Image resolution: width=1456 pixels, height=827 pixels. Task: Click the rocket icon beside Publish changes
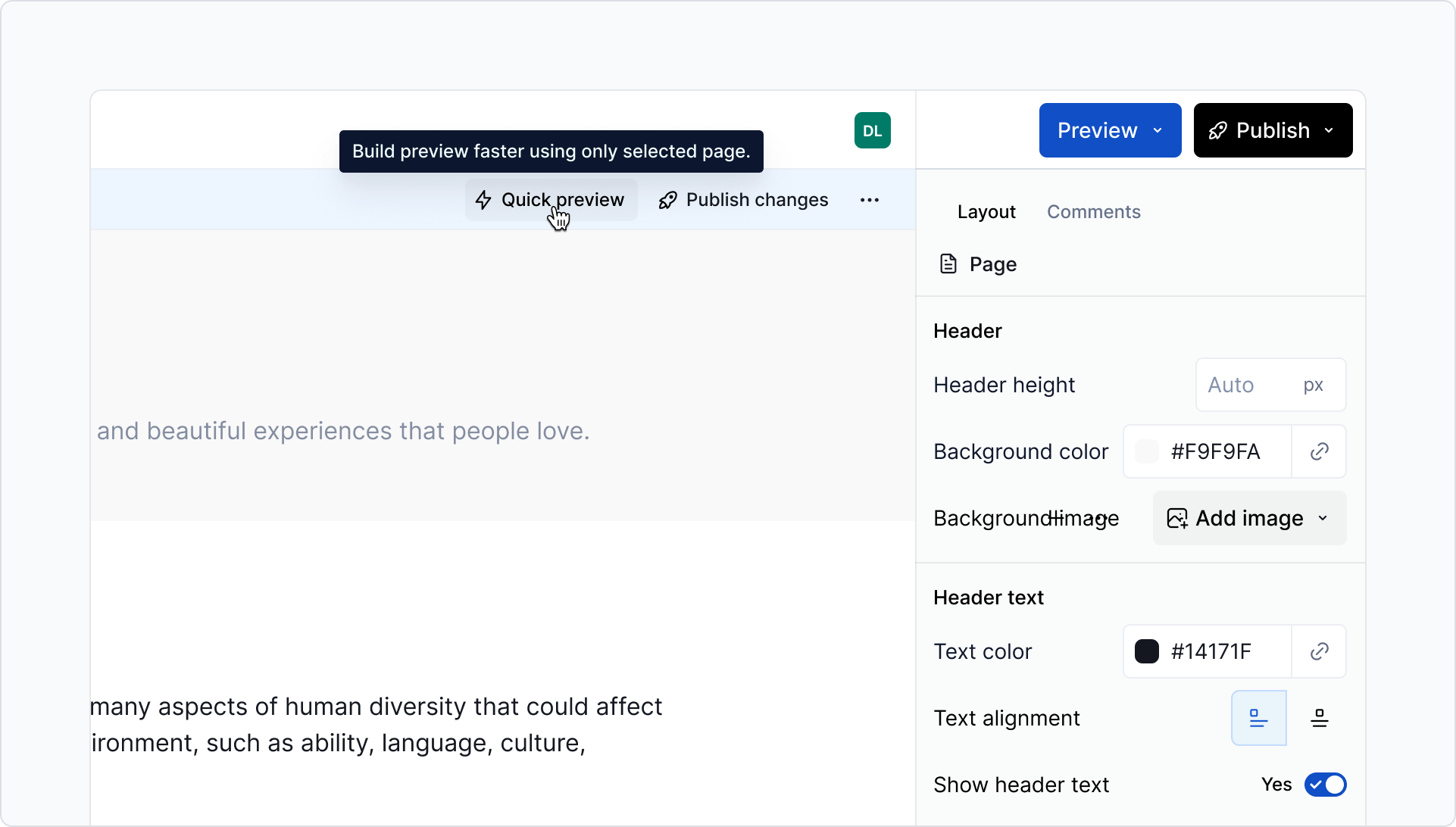pyautogui.click(x=667, y=200)
